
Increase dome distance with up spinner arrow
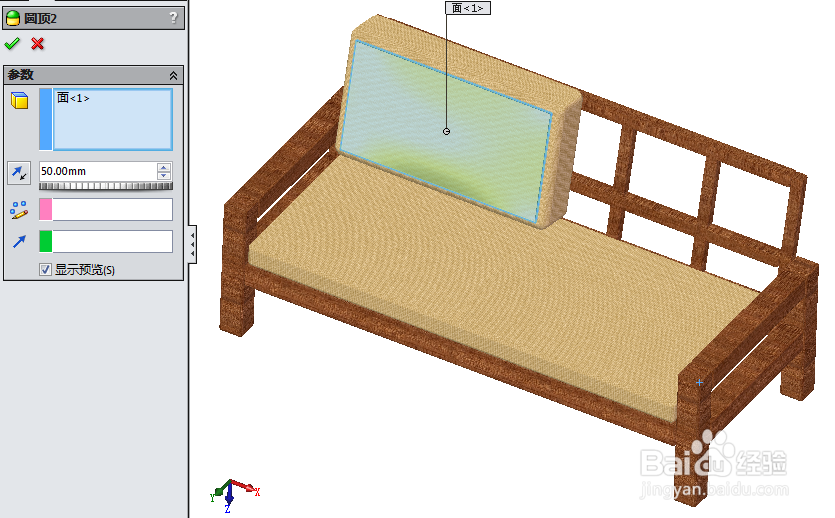[164, 167]
